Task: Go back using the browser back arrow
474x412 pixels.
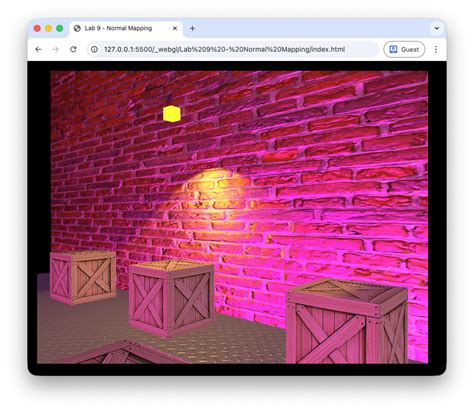Action: coord(38,49)
